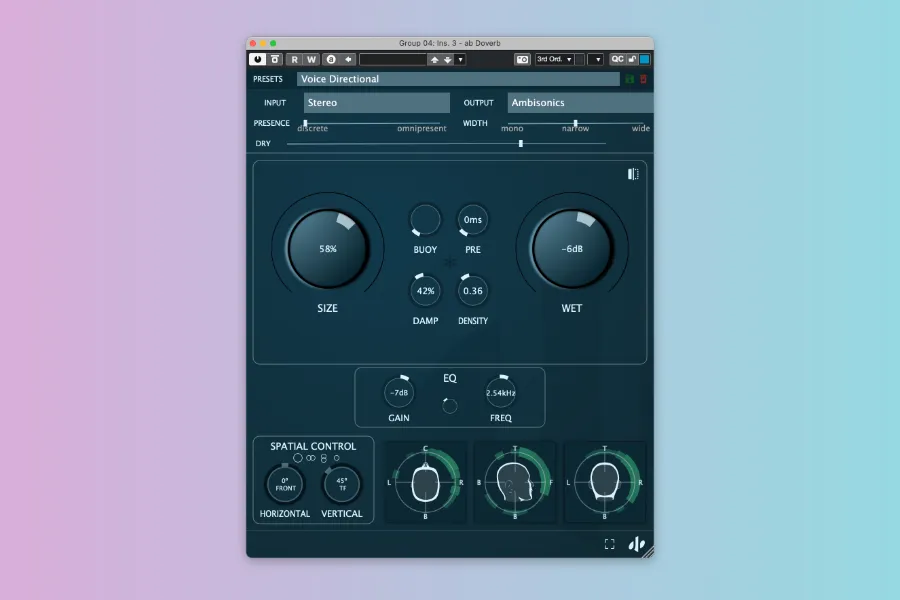Image resolution: width=900 pixels, height=600 pixels.
Task: Click the side-view head profile display
Action: (515, 482)
